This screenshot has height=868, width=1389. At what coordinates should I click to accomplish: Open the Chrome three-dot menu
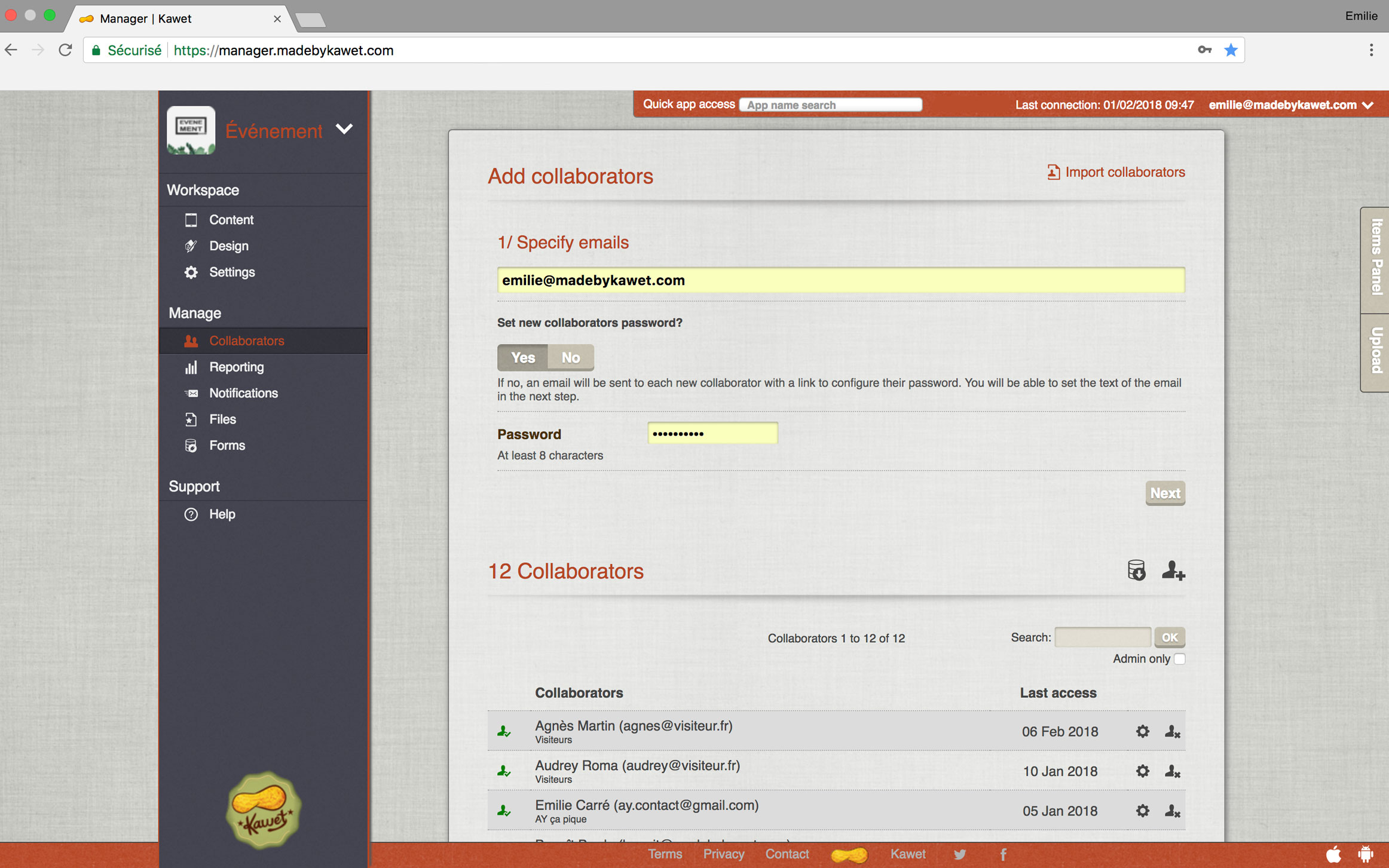coord(1371,50)
